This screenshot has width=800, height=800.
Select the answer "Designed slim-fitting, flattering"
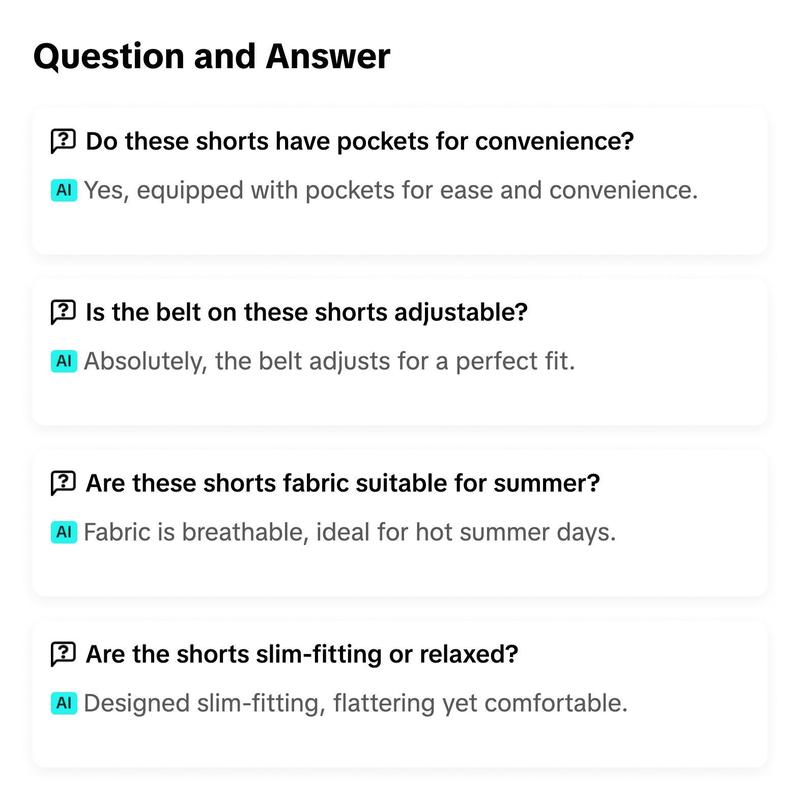[x=356, y=704]
